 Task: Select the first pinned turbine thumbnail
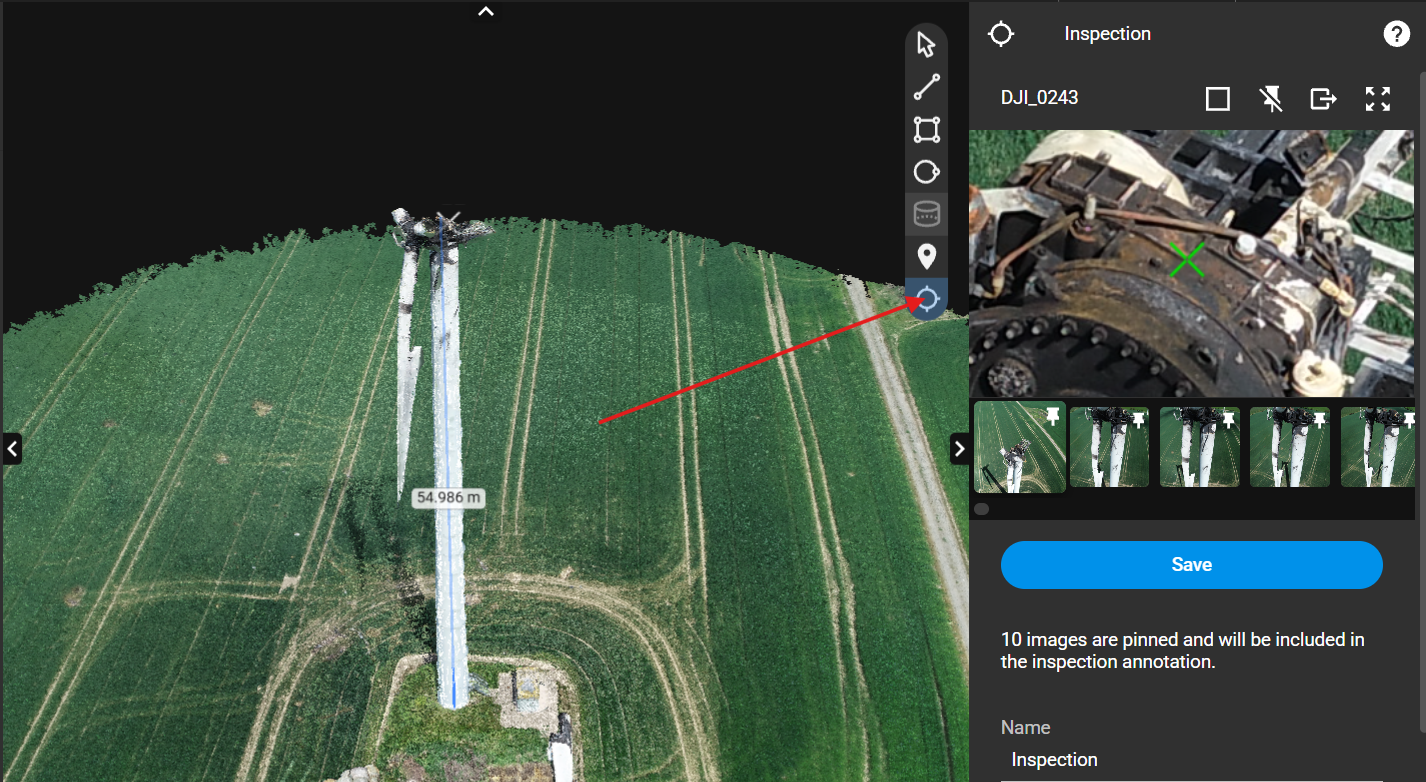click(1020, 447)
